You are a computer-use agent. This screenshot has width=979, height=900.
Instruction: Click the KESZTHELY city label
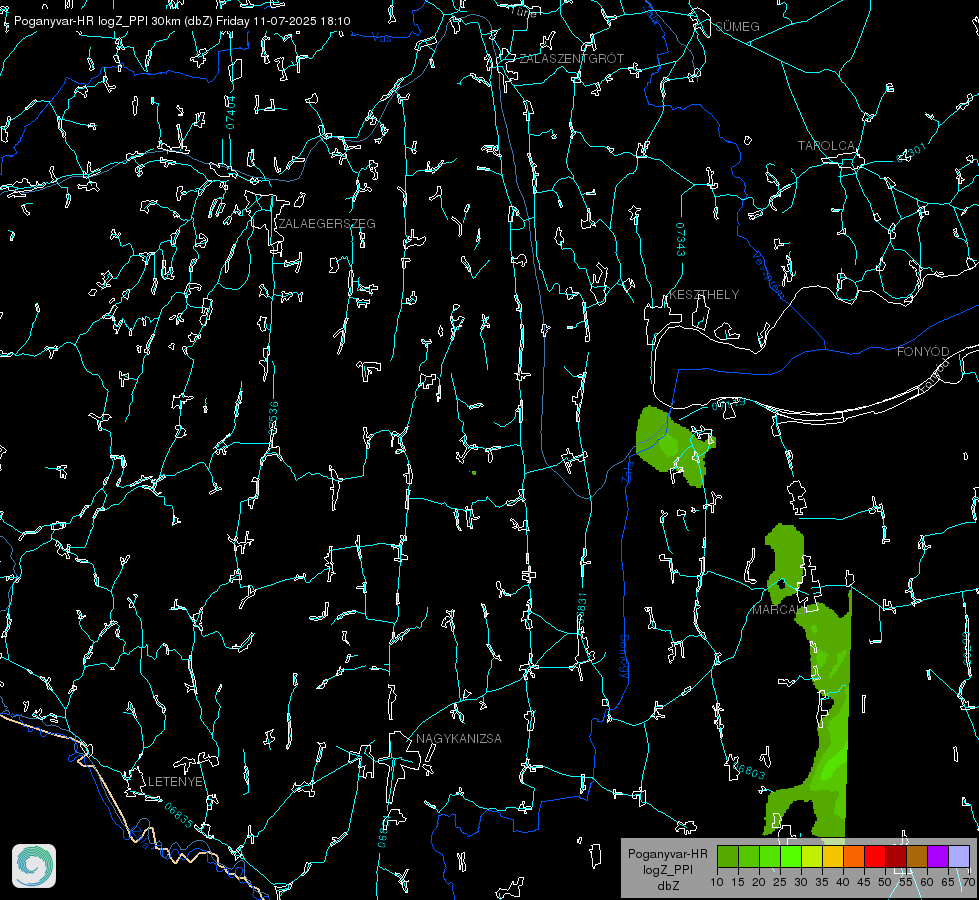point(704,295)
